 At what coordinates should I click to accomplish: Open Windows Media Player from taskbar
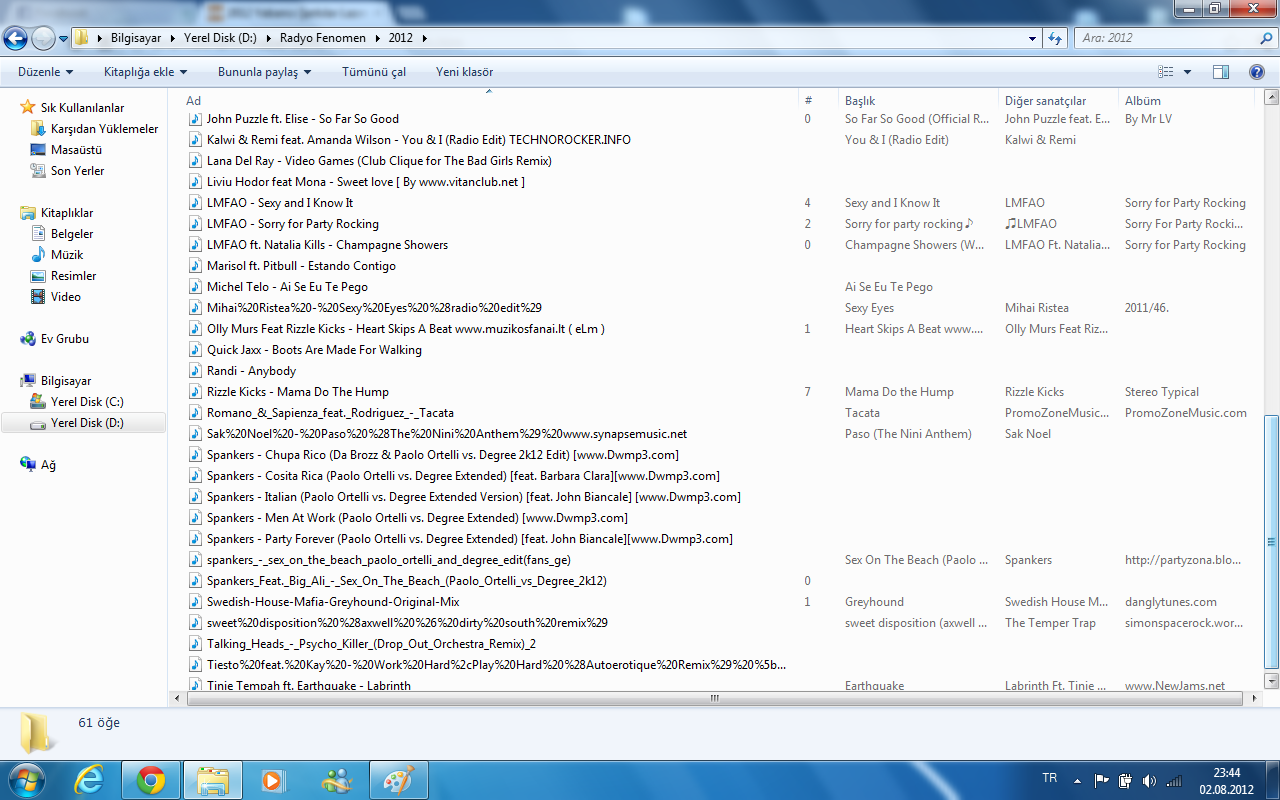[x=274, y=780]
